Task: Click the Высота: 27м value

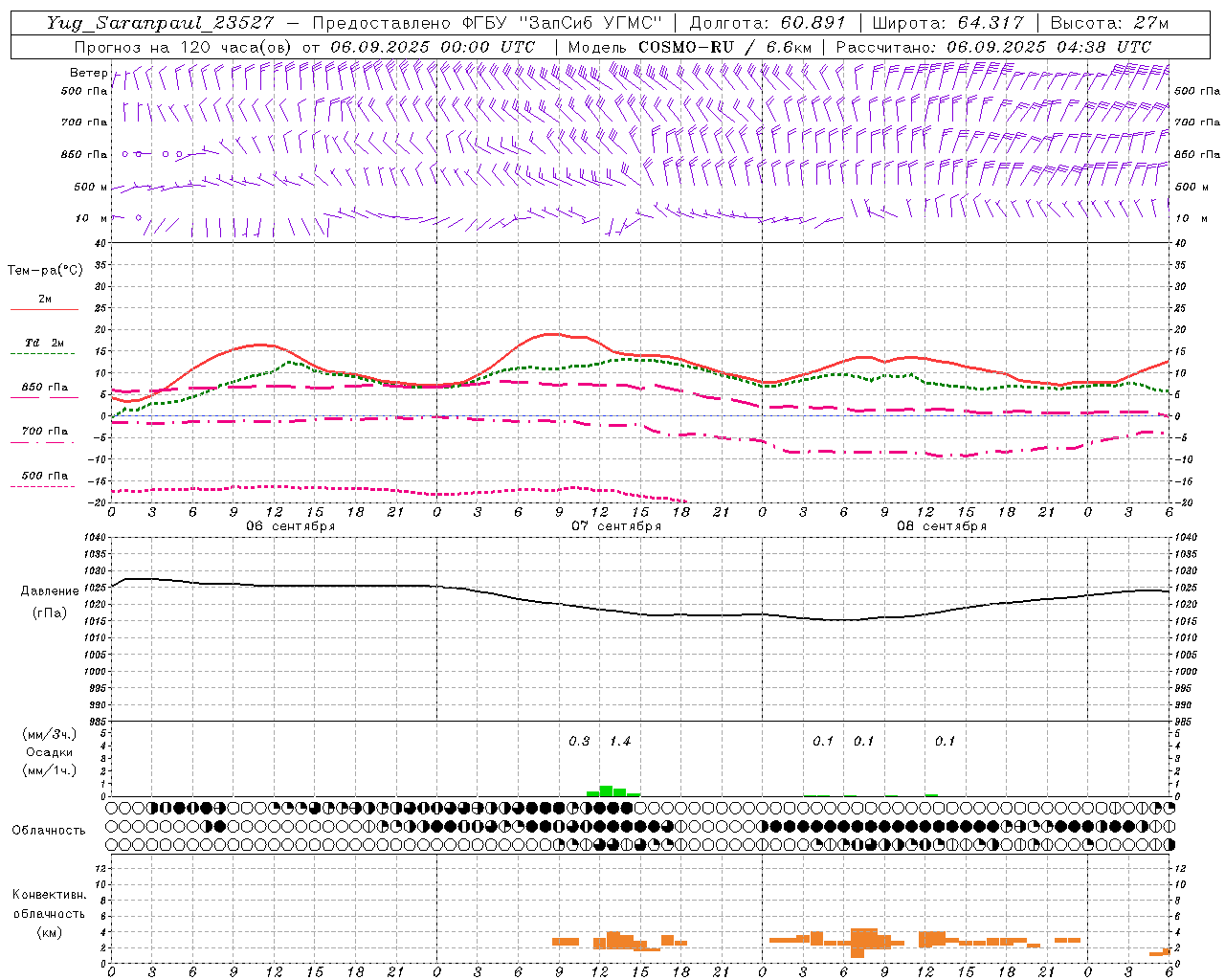Action: coord(1109,23)
